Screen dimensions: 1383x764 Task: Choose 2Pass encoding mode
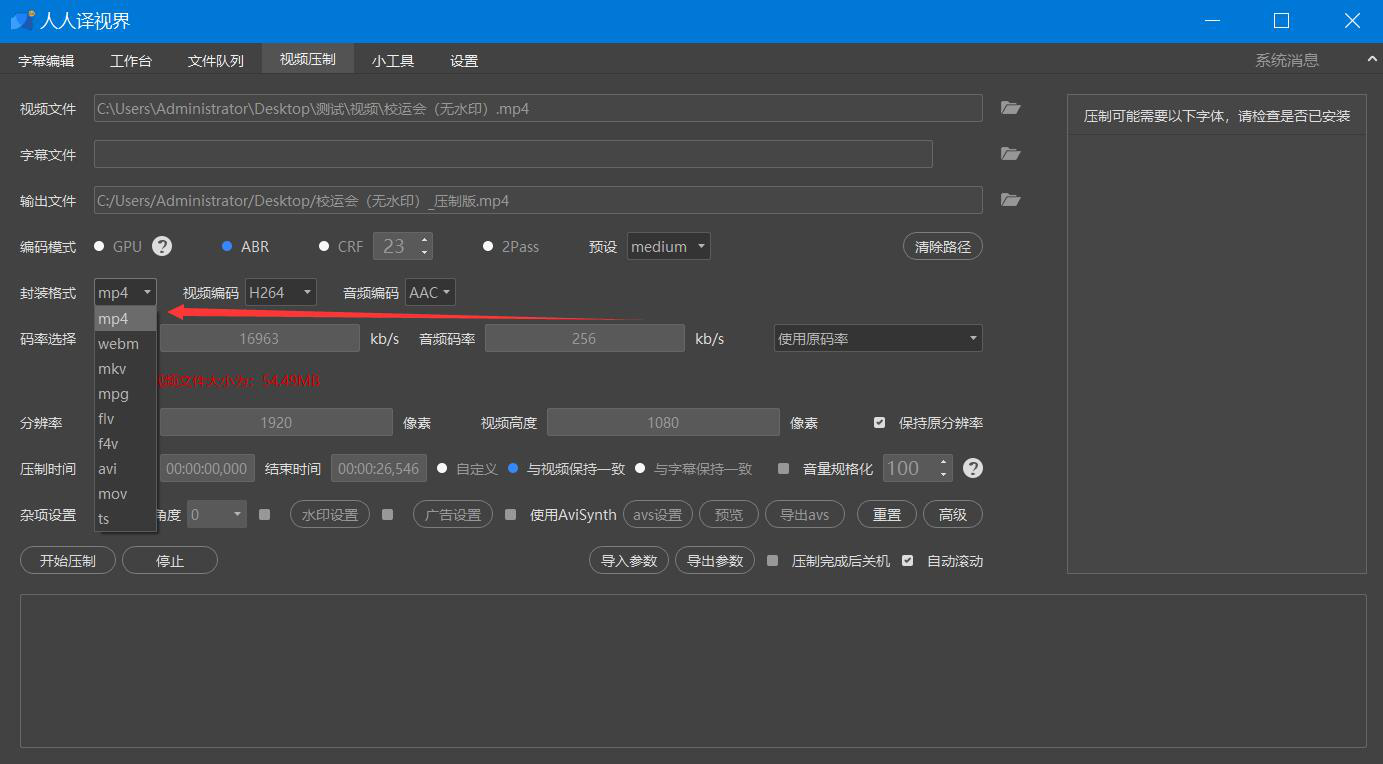pos(488,246)
